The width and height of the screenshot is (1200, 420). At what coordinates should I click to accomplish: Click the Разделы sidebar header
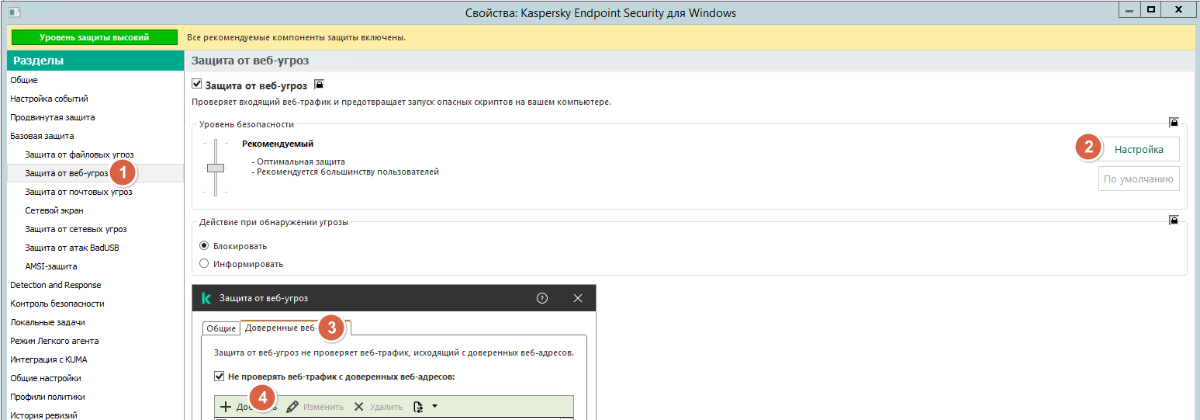[93, 61]
